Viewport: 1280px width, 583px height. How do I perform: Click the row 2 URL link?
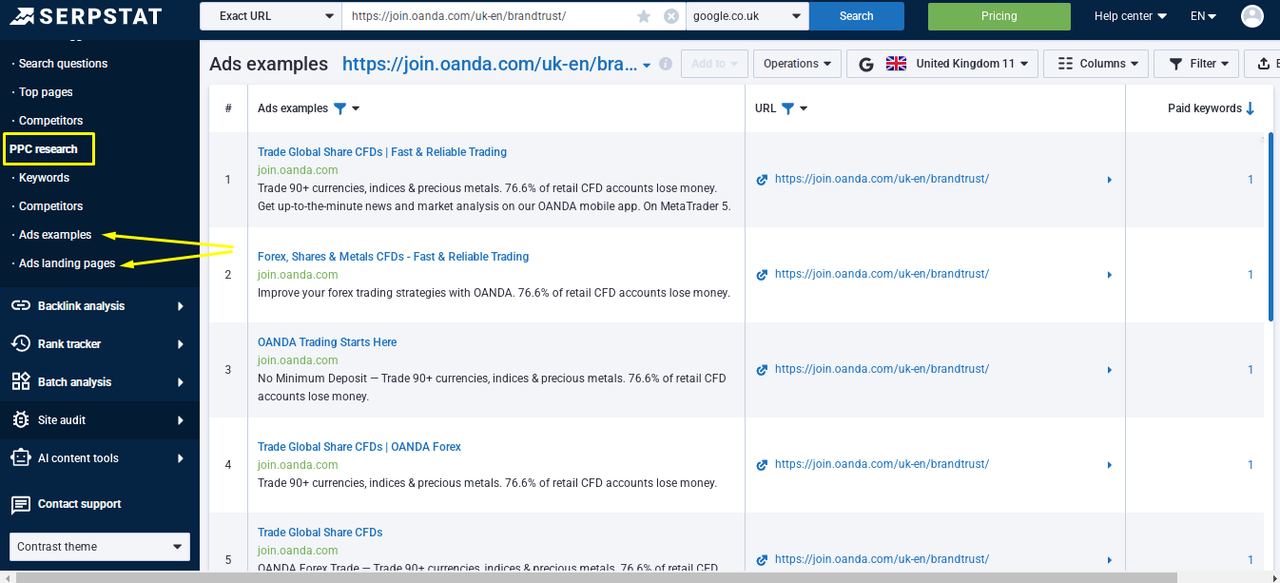click(x=882, y=274)
